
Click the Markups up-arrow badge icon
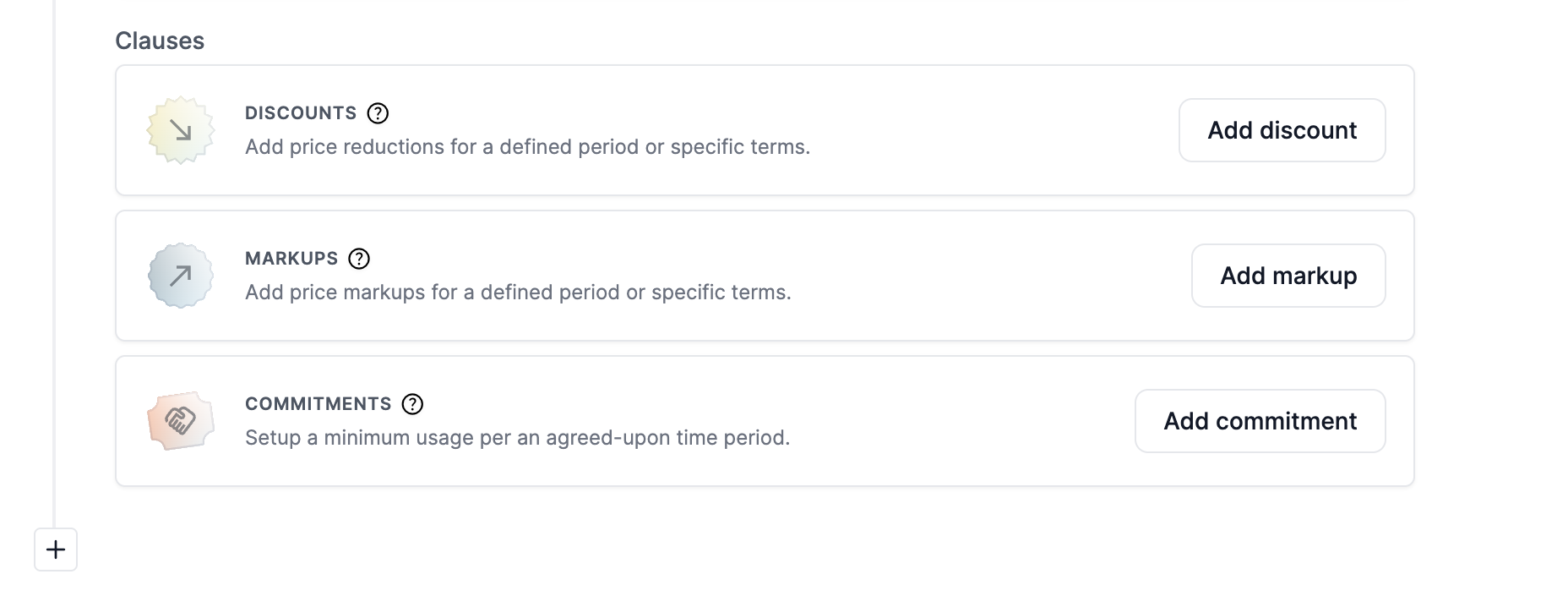pyautogui.click(x=181, y=276)
